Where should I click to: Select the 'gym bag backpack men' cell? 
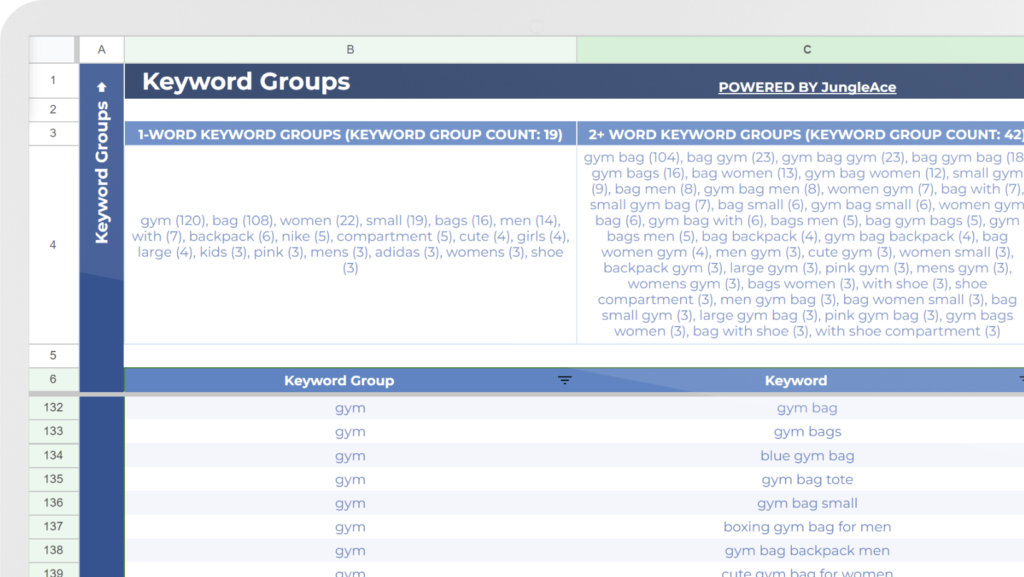(x=807, y=551)
